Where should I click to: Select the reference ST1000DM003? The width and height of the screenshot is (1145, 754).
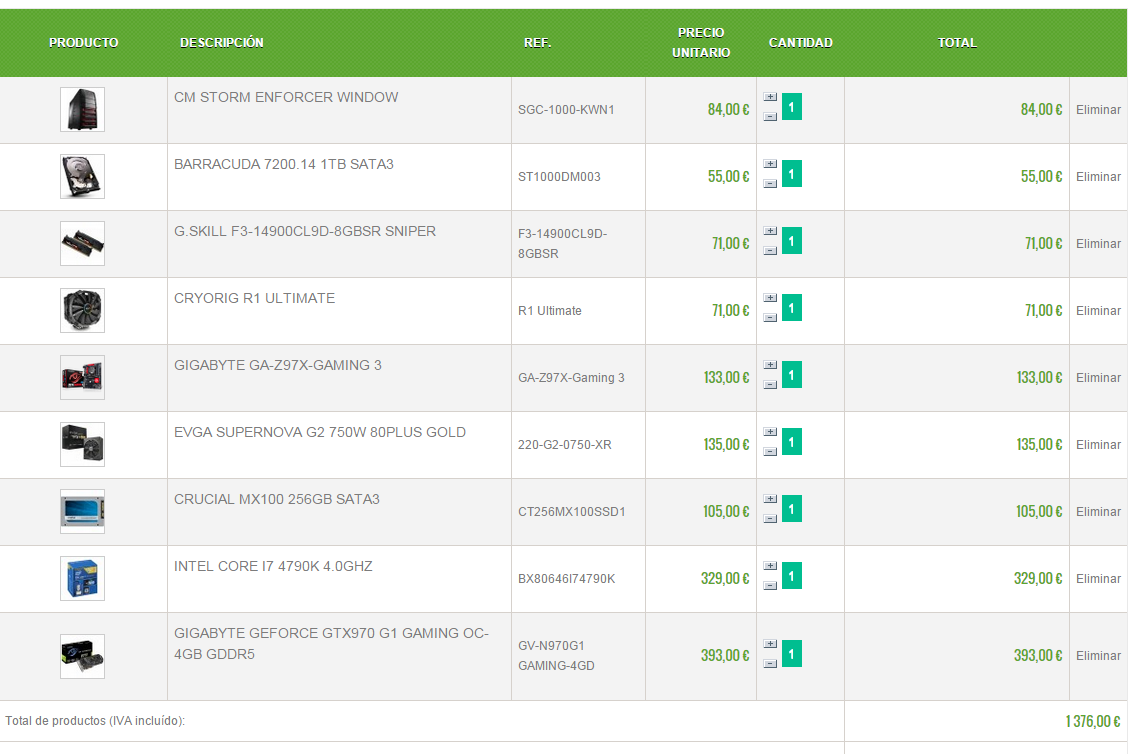click(x=559, y=177)
